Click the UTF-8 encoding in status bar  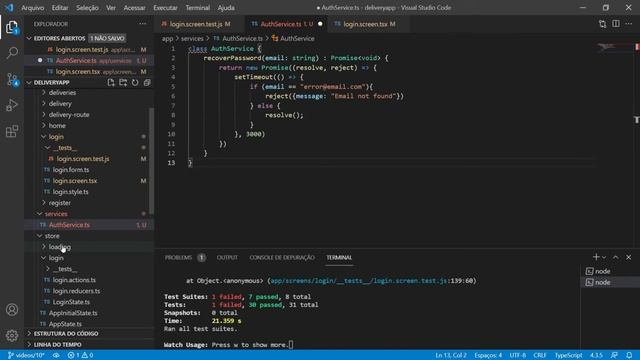point(518,355)
